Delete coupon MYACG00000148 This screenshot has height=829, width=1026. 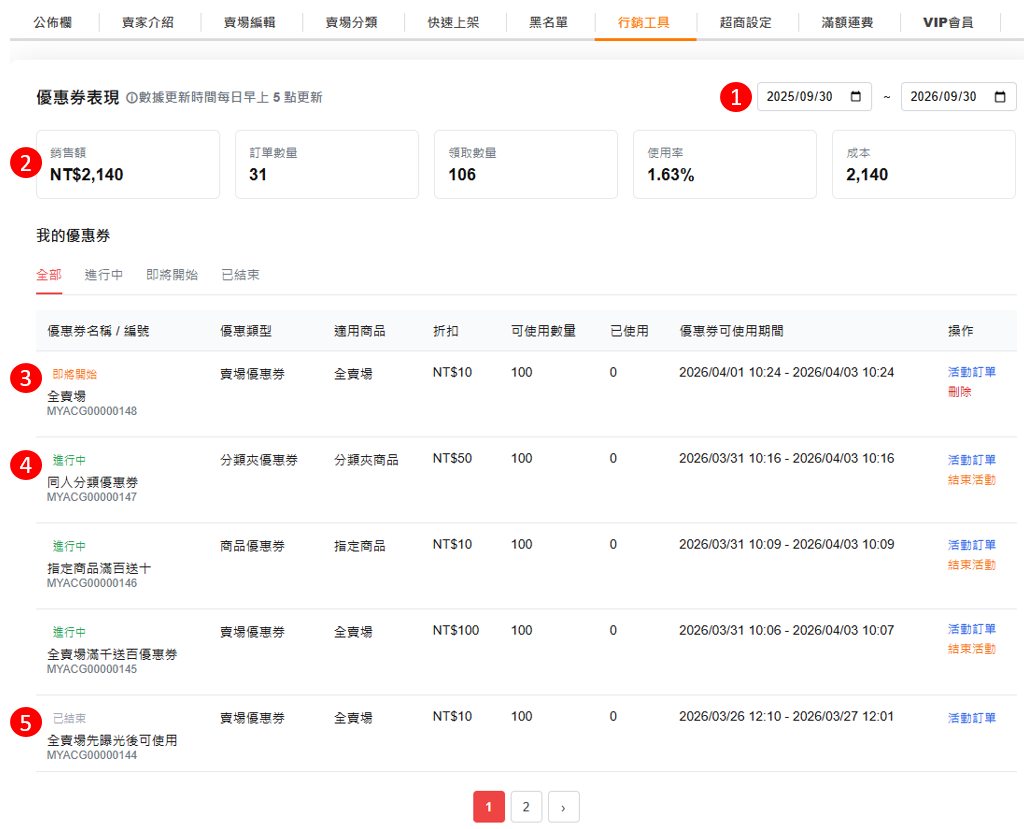[959, 392]
